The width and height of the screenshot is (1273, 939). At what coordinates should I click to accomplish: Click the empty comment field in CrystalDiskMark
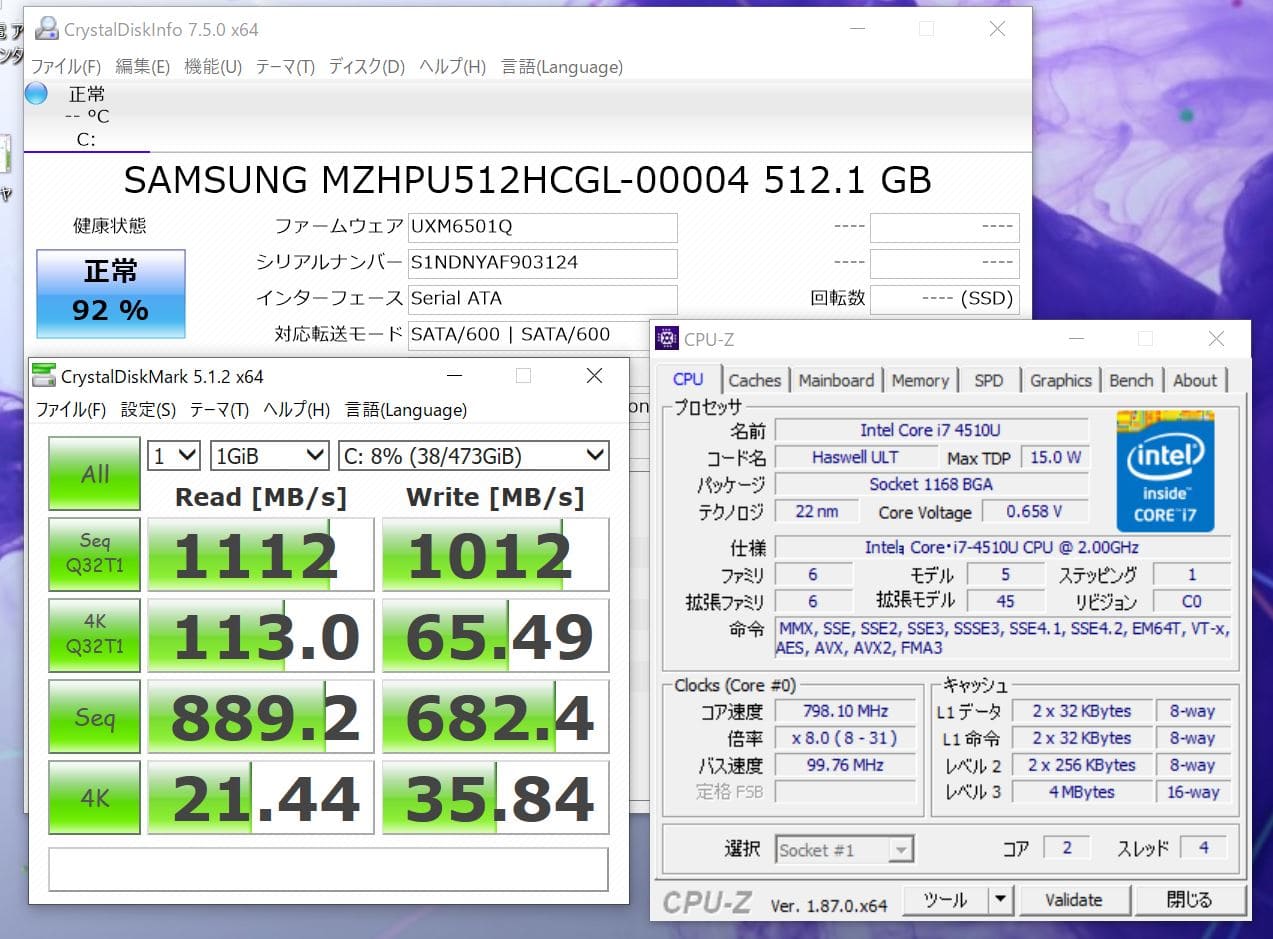point(328,869)
